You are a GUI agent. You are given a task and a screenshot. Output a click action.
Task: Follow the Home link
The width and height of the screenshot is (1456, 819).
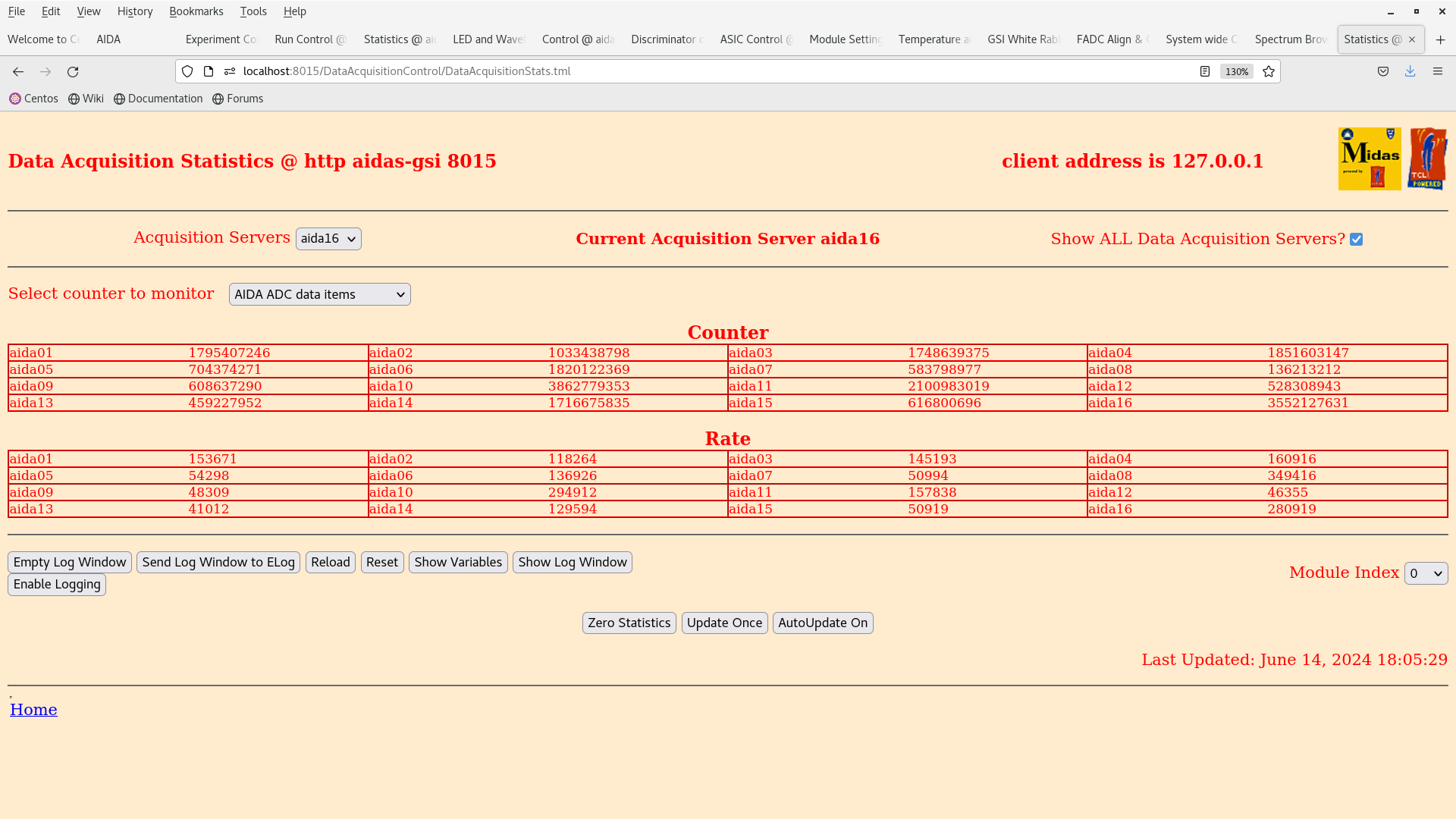[33, 710]
